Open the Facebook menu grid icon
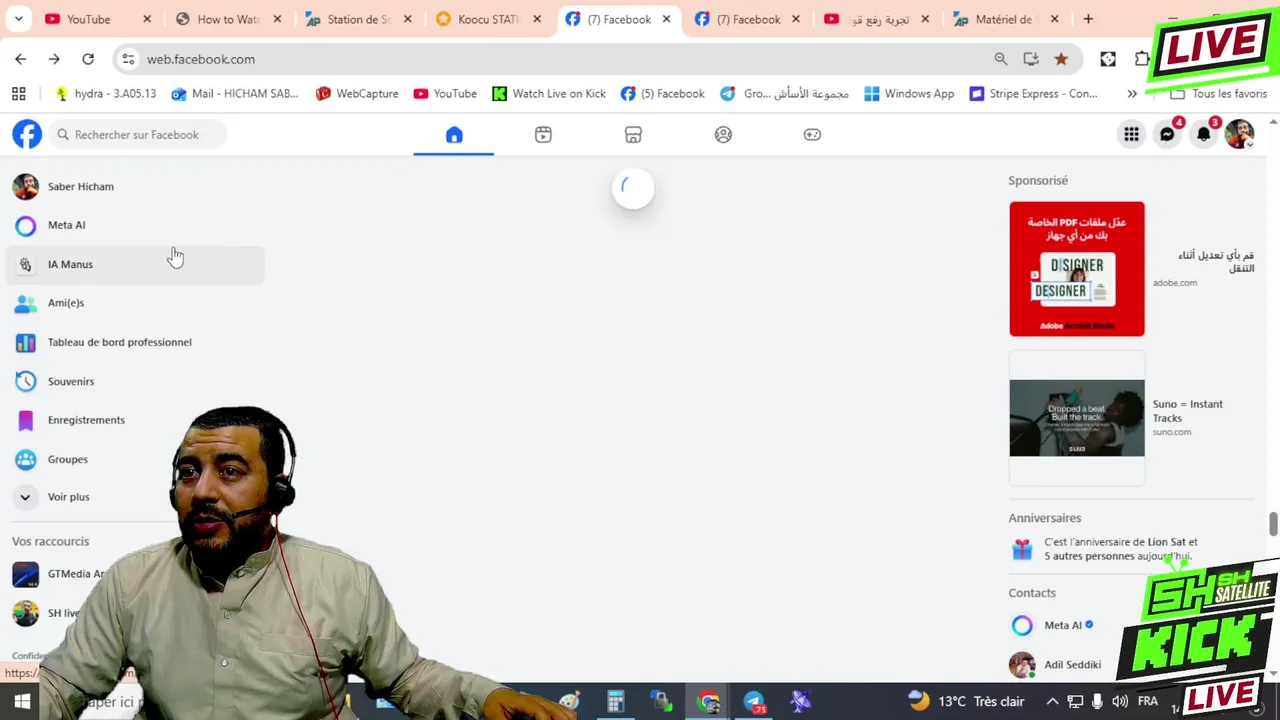This screenshot has height=720, width=1280. (x=1131, y=135)
